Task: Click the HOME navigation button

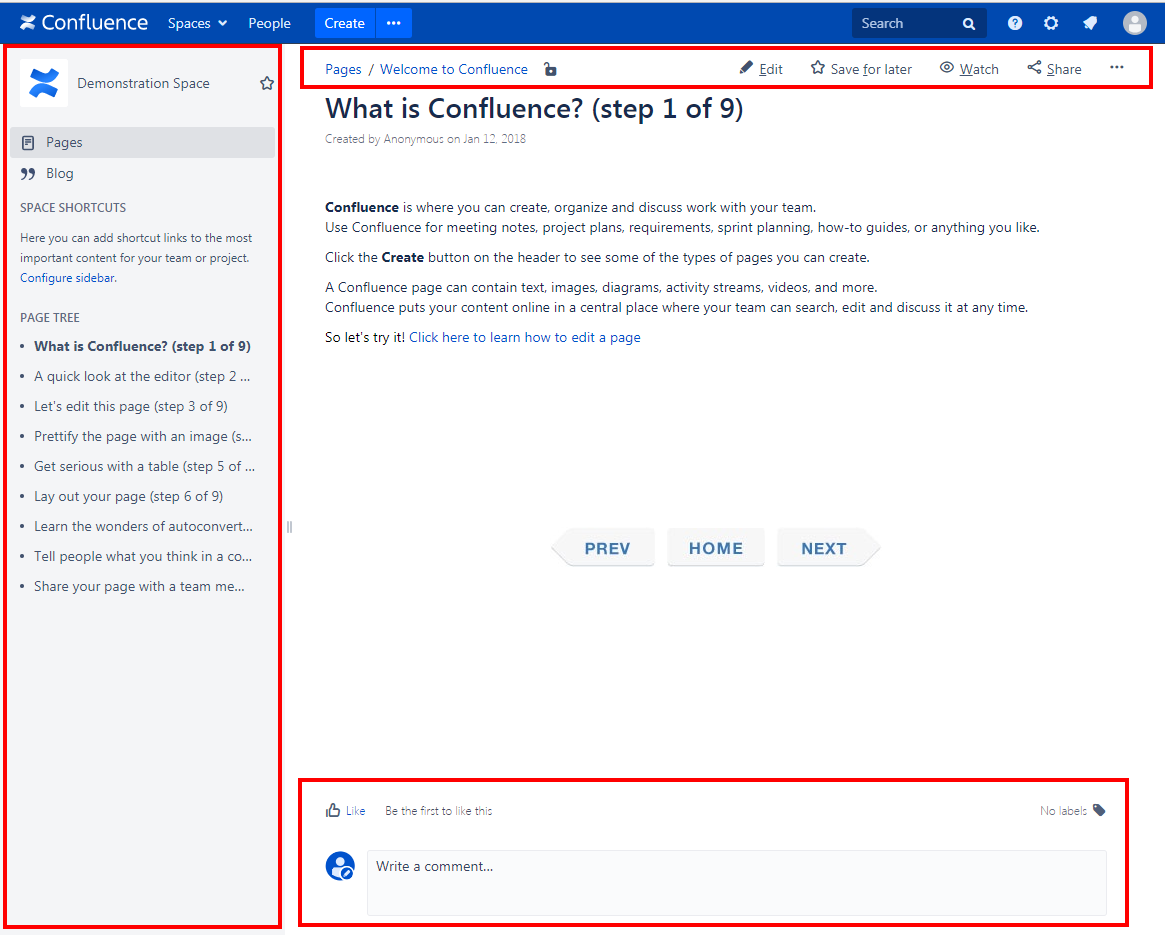Action: tap(715, 548)
